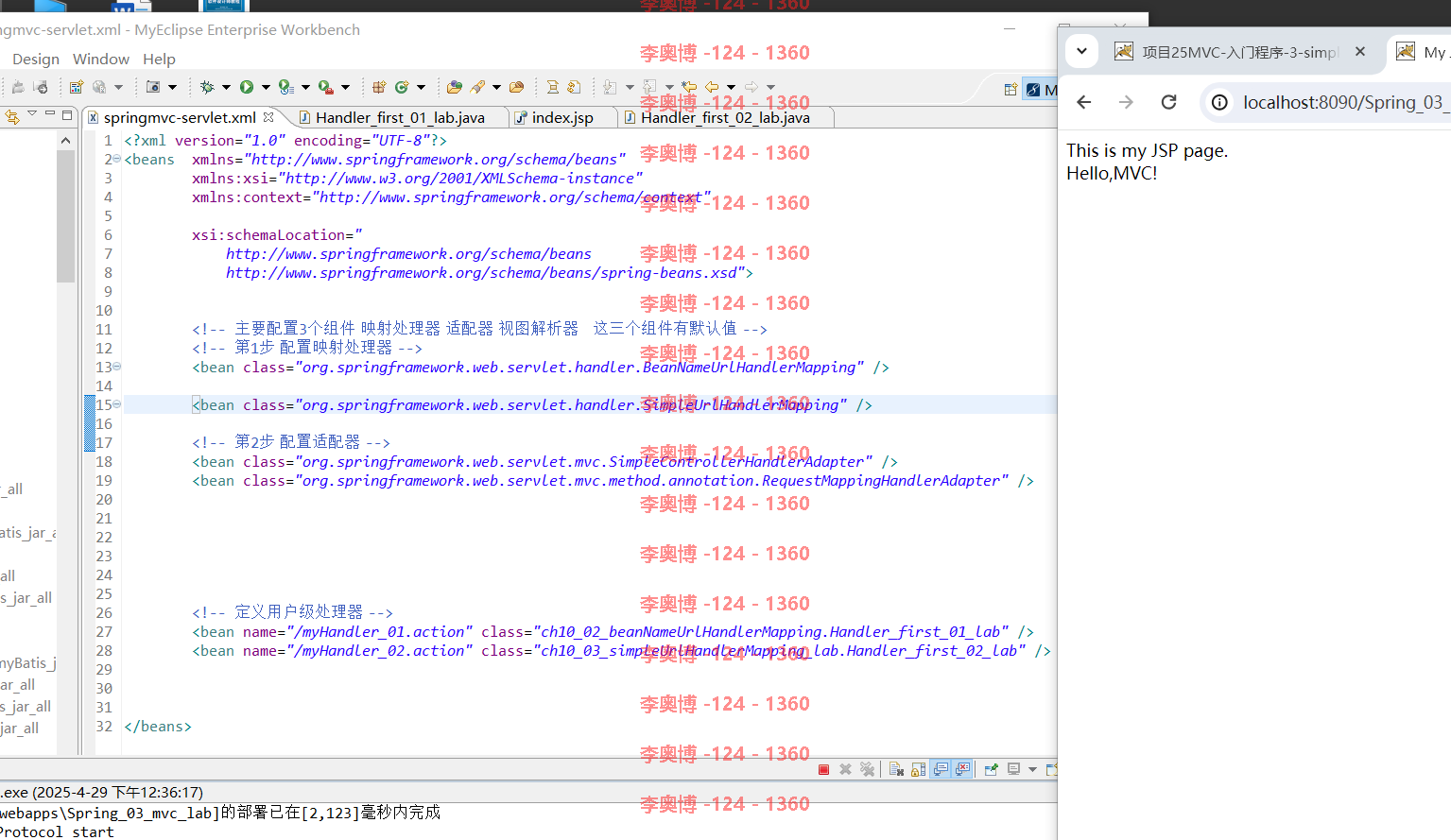
Task: Click the External Tools run icon
Action: [326, 87]
